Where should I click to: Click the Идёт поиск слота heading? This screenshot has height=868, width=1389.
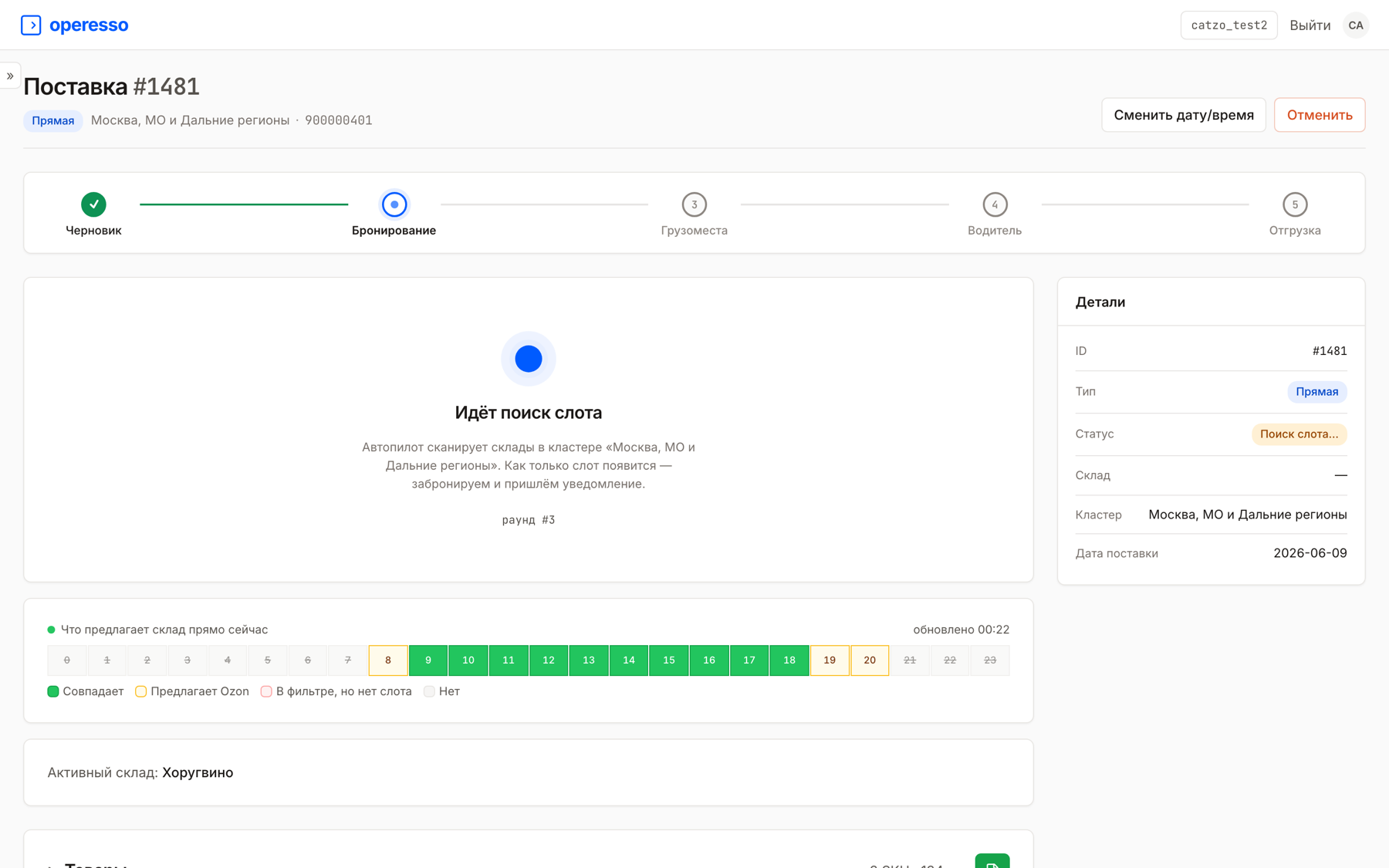point(529,413)
